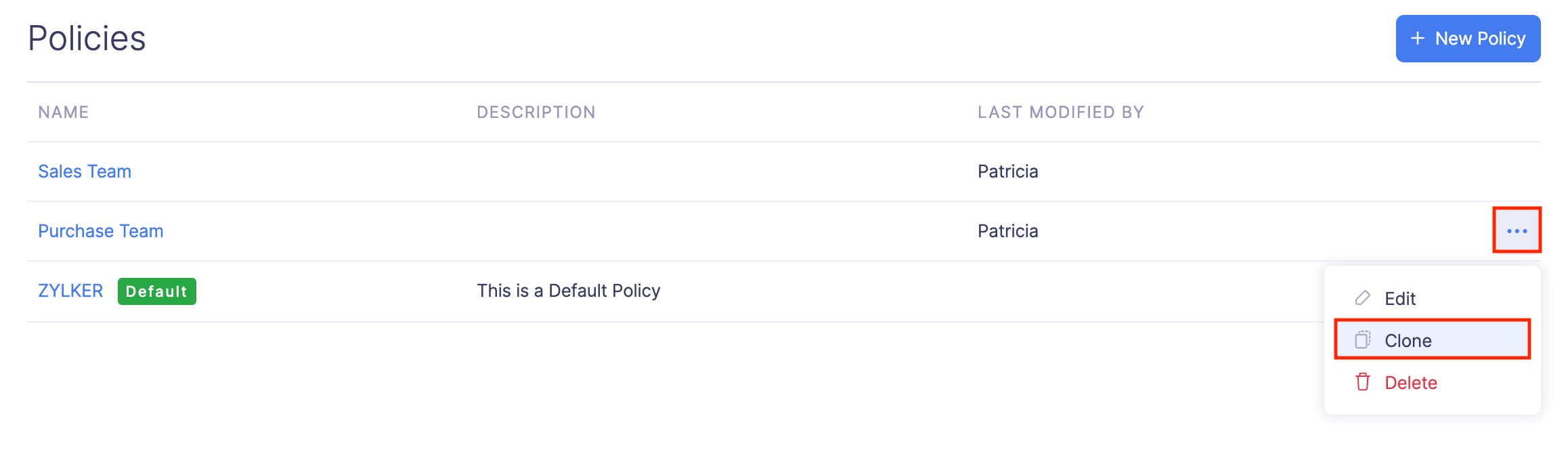The height and width of the screenshot is (469, 1568).
Task: Click the DESCRIPTION column header
Action: (536, 113)
